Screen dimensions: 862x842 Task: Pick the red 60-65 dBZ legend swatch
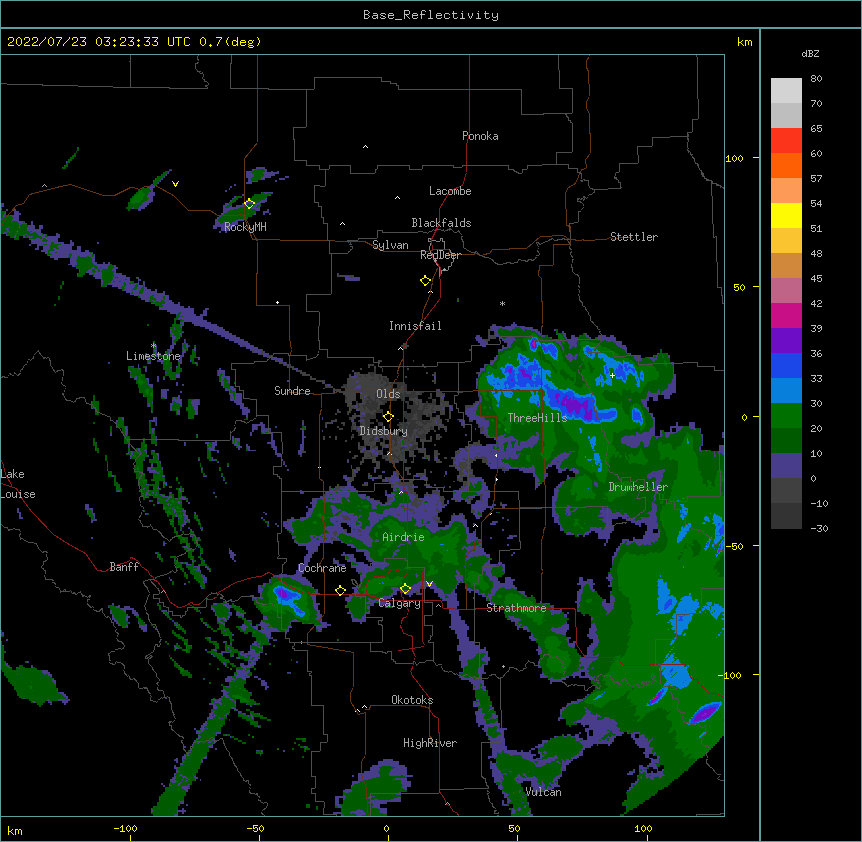pyautogui.click(x=786, y=140)
